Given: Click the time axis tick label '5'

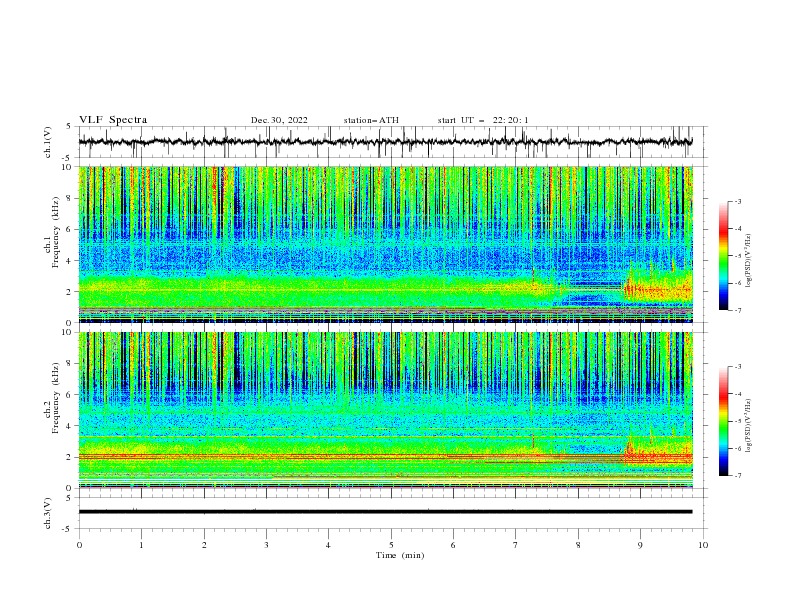Looking at the screenshot, I should 391,545.
